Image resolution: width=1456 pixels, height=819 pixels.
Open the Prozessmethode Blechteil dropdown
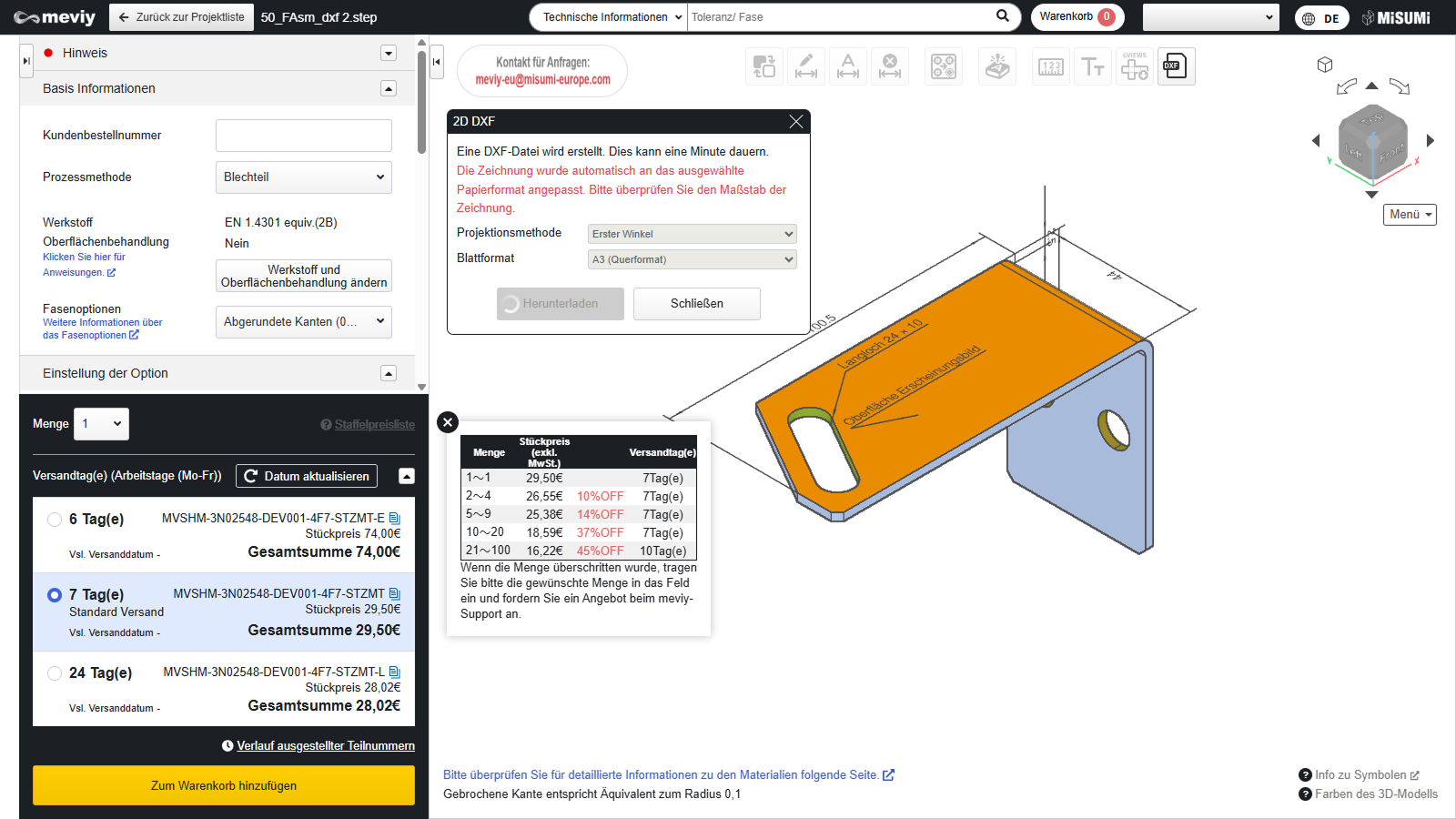(x=303, y=177)
